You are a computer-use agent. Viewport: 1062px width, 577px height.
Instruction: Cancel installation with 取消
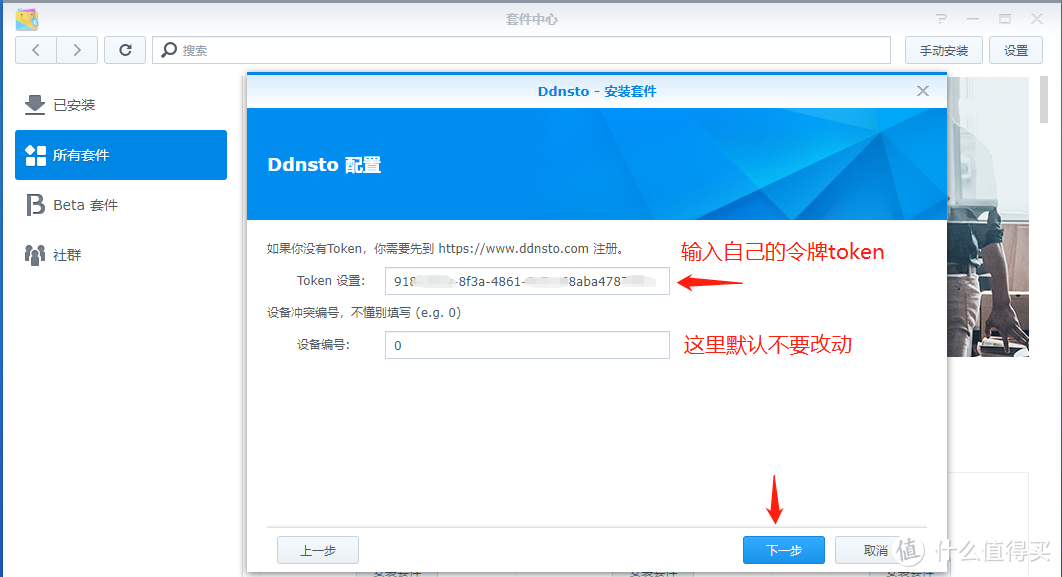(875, 550)
